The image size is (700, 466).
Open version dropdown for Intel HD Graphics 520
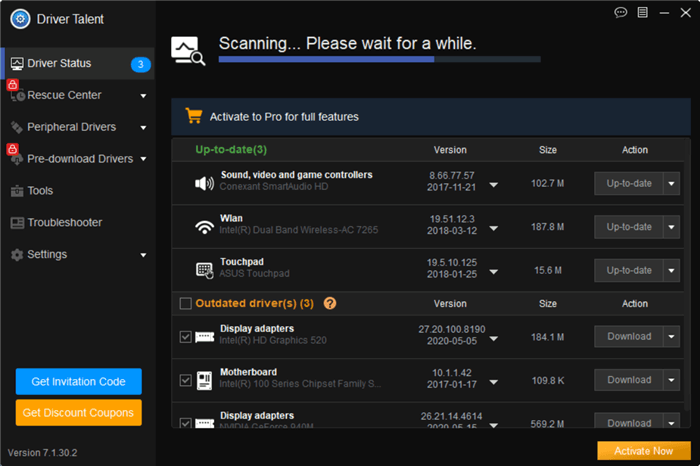click(x=493, y=339)
